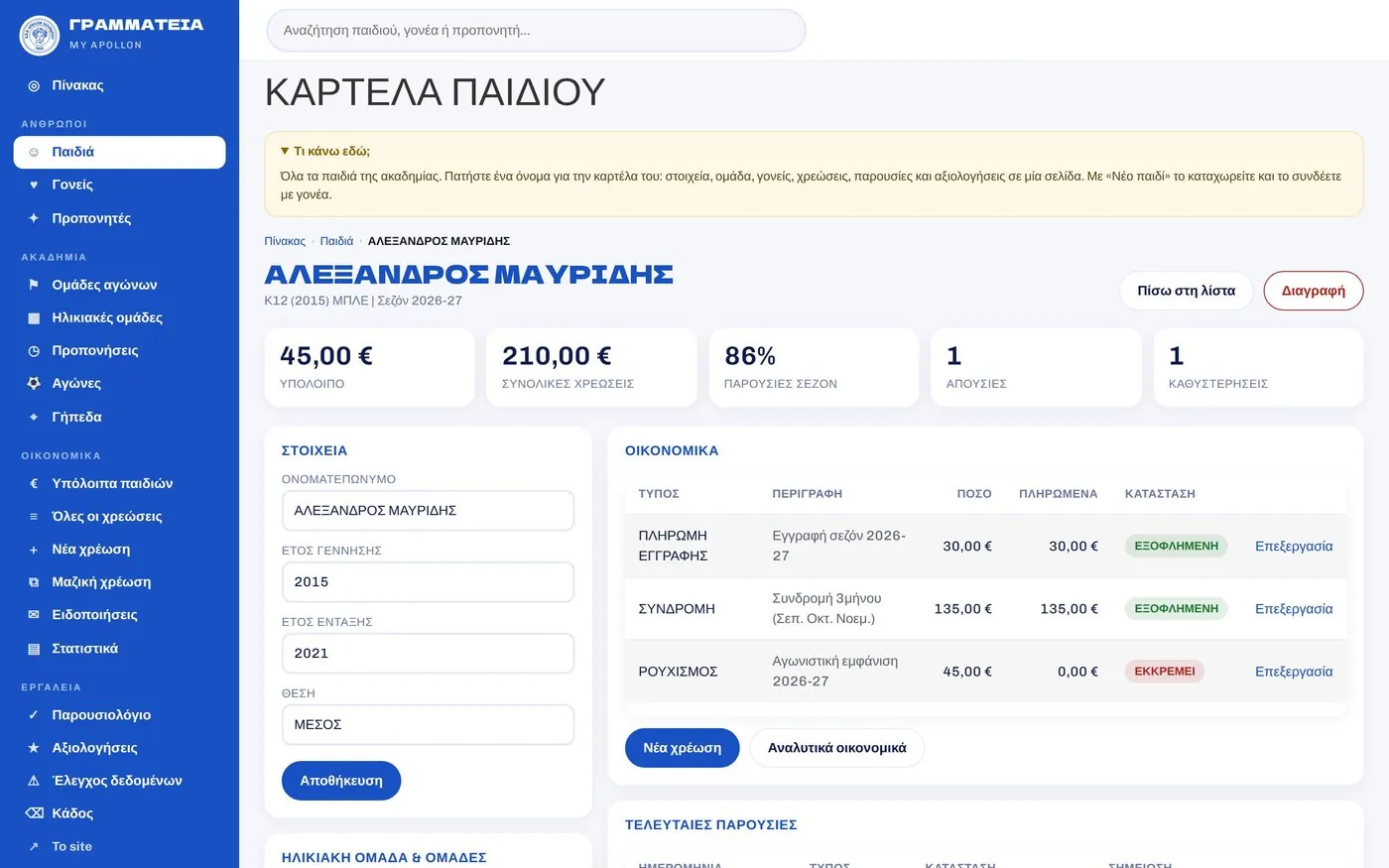The height and width of the screenshot is (868, 1389).
Task: Click the heart icon beside Γονείς
Action: (34, 185)
